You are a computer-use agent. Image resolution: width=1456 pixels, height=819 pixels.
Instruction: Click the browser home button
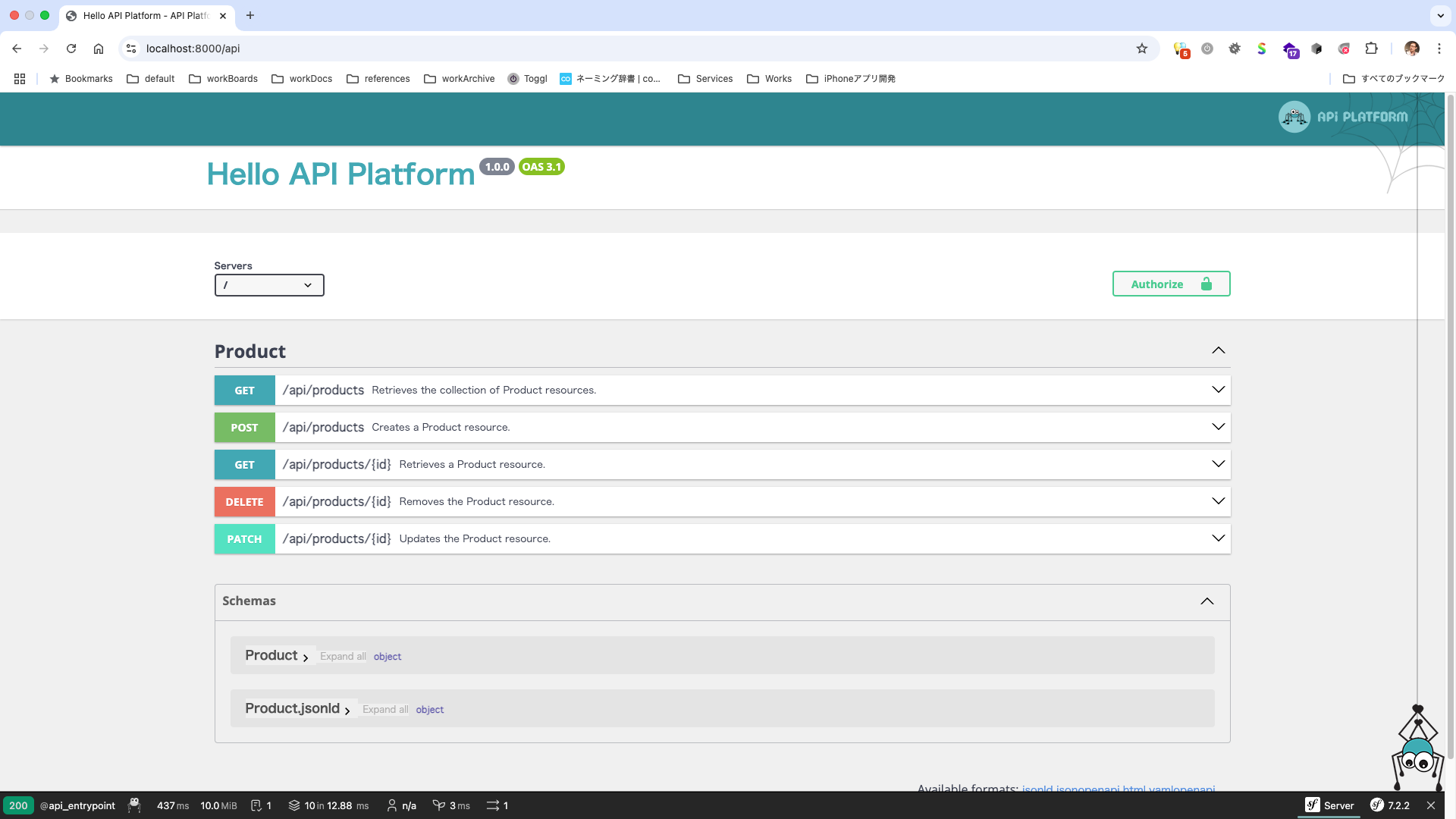click(x=99, y=49)
